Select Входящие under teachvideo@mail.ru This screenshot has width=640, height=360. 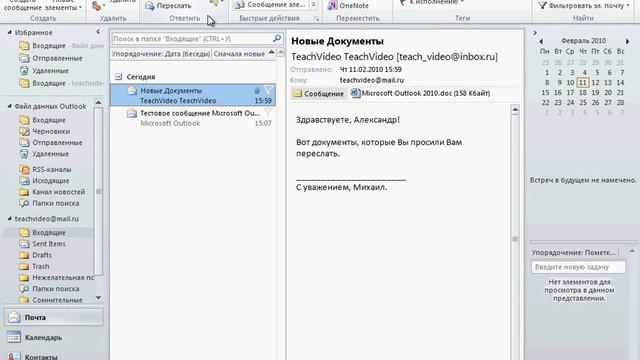point(49,233)
